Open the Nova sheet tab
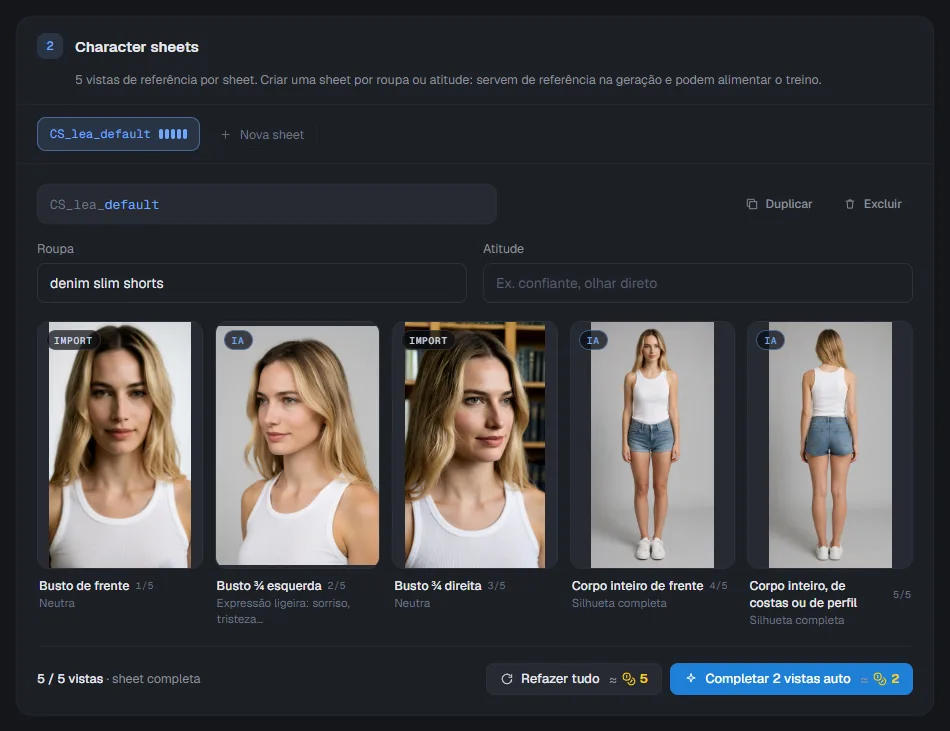The image size is (950, 731). tap(262, 134)
